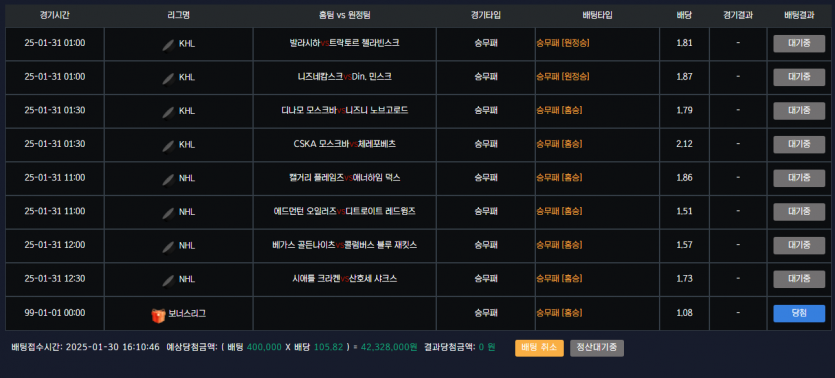Click puck icon in 디나모 모스크바 row
The image size is (835, 378).
tap(169, 111)
